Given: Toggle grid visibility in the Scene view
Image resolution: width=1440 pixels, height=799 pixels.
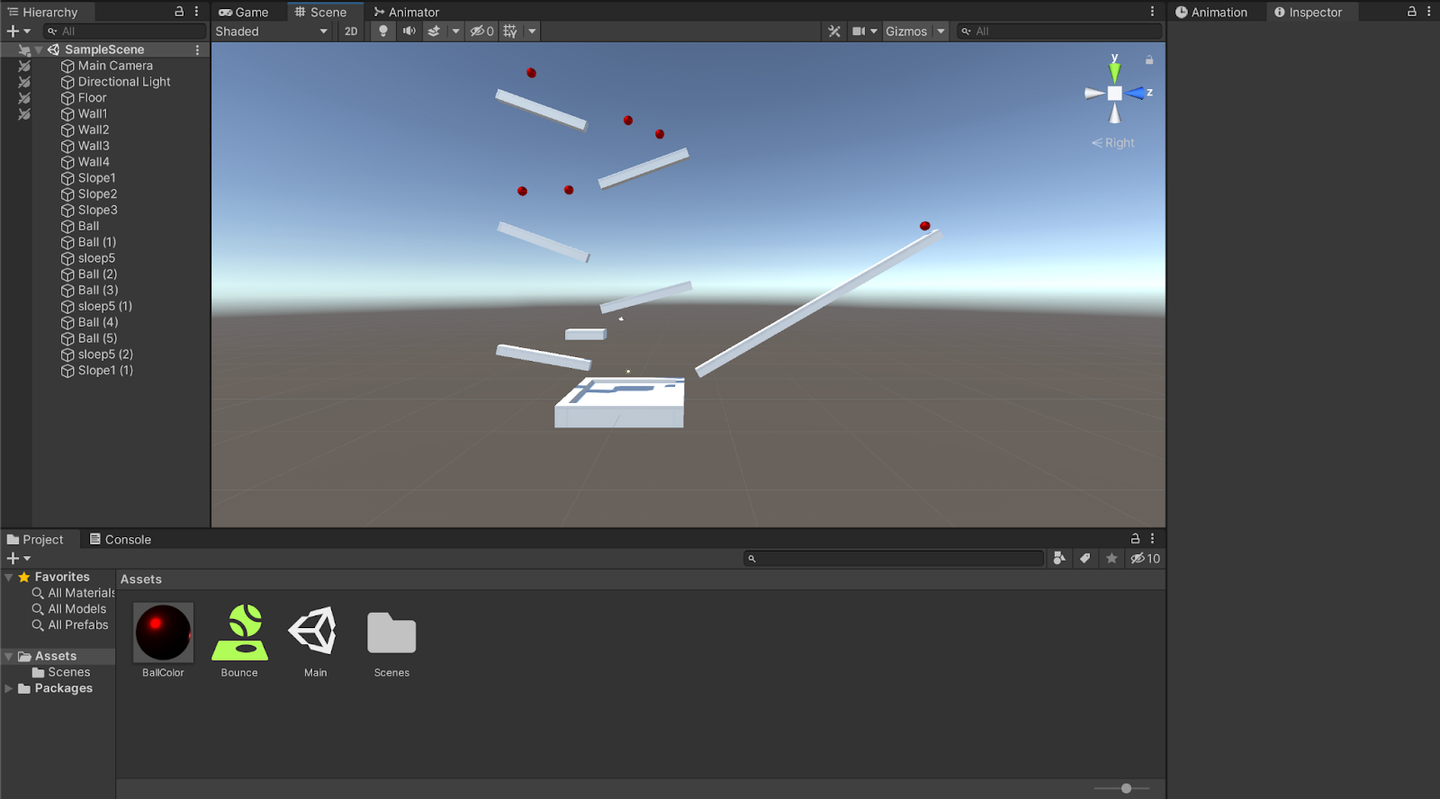Looking at the screenshot, I should coord(511,31).
